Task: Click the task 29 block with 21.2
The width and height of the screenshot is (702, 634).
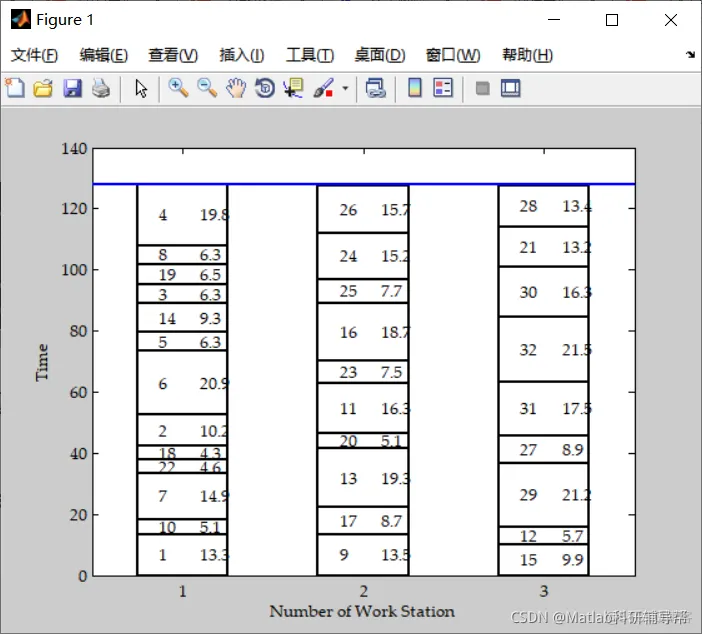Action: coord(544,495)
